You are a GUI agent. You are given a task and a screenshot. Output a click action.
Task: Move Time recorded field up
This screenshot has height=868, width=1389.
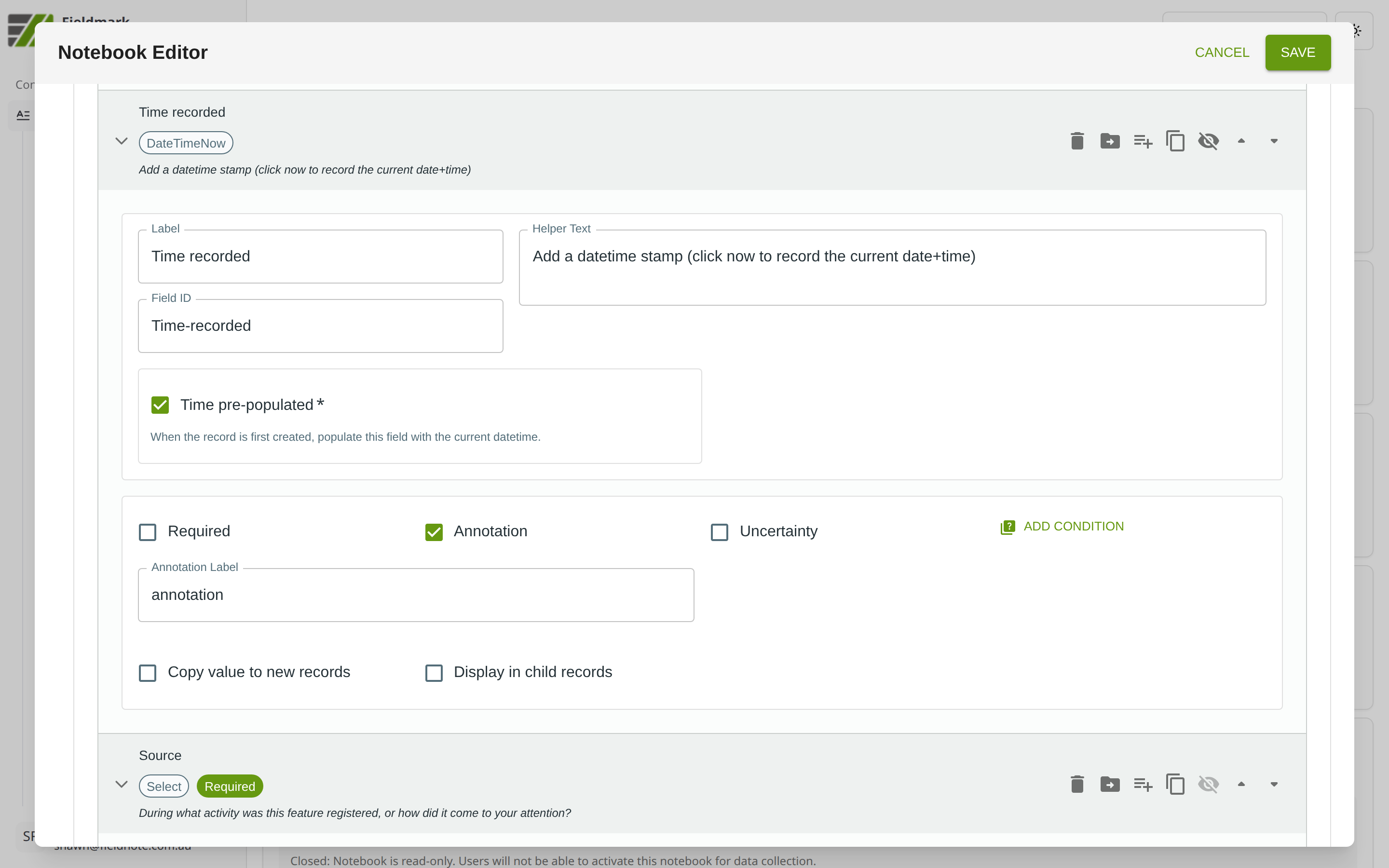coord(1241,141)
